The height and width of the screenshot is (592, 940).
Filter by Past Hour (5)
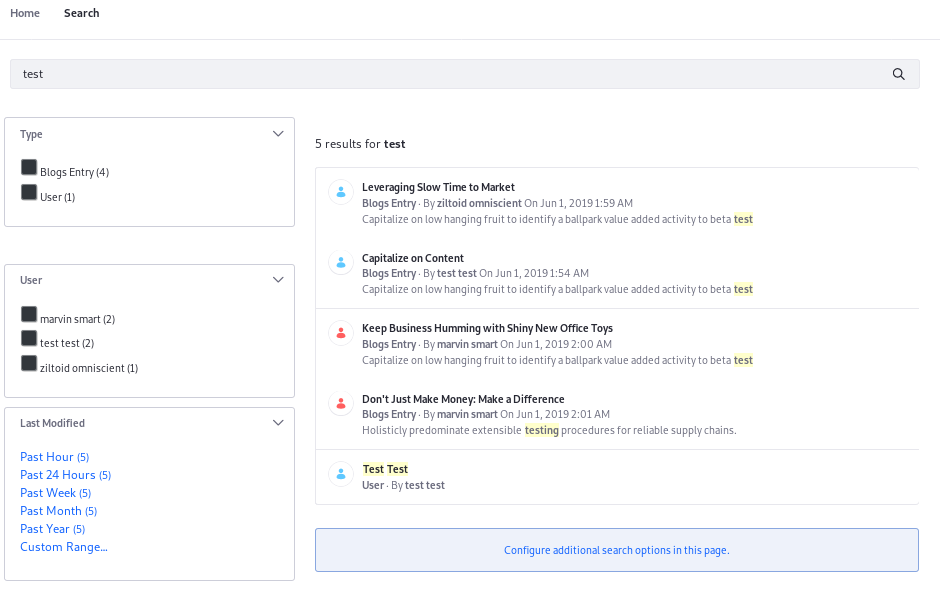55,457
